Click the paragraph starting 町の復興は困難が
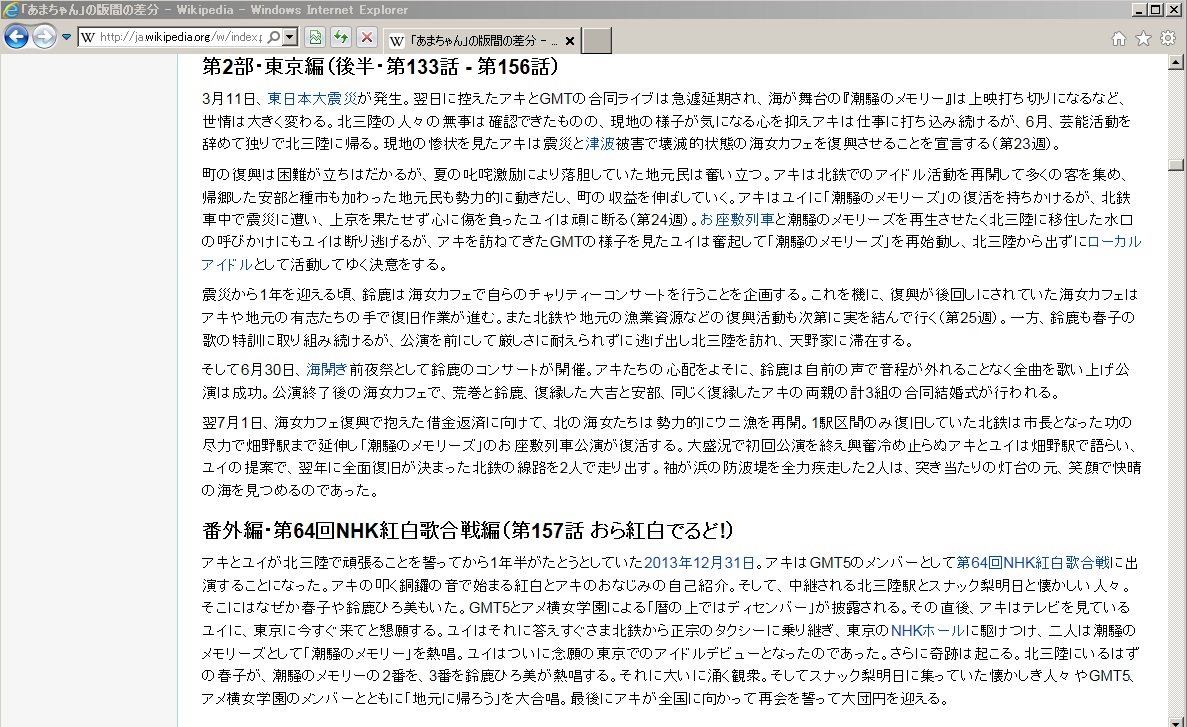 [671, 220]
